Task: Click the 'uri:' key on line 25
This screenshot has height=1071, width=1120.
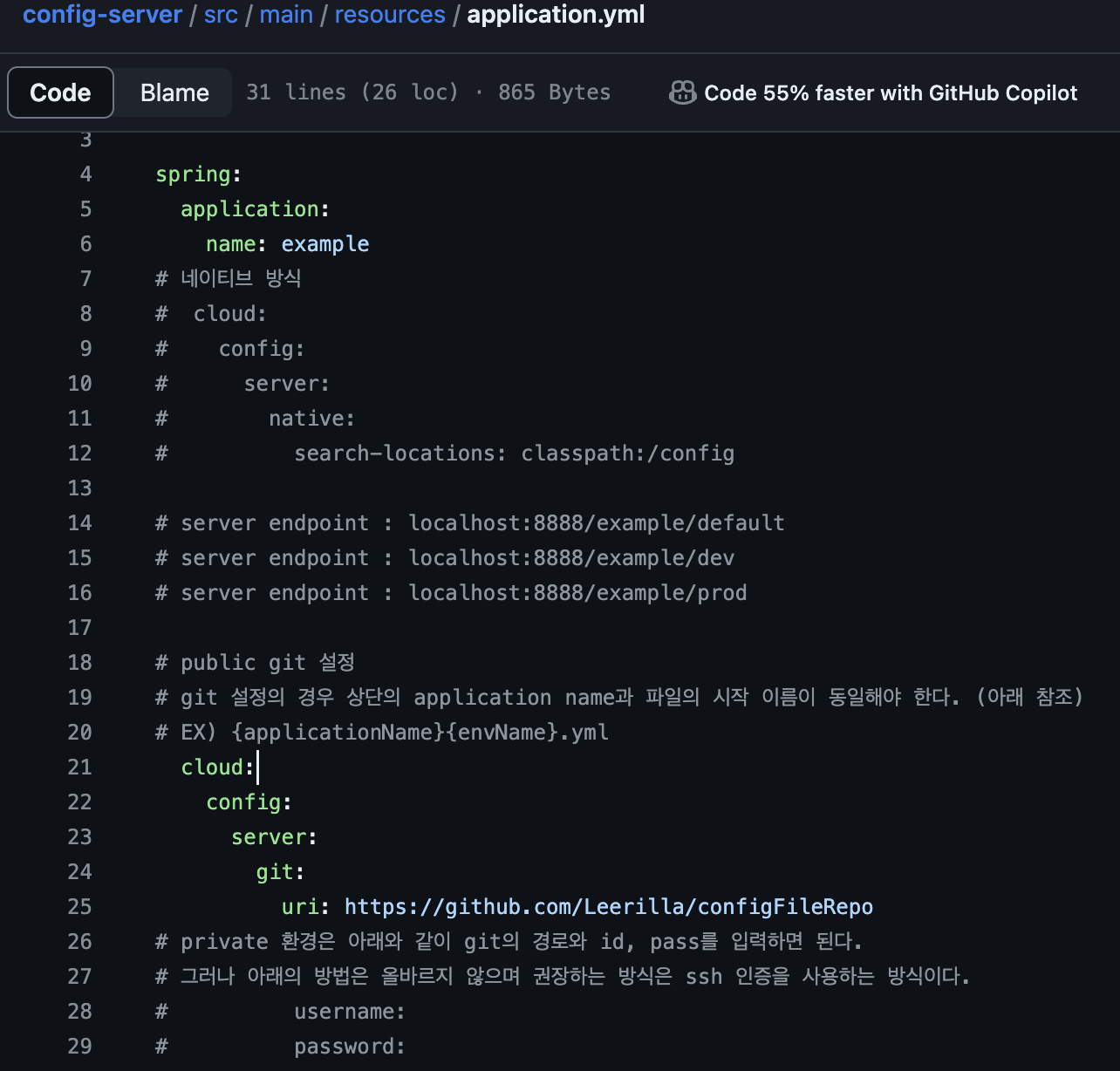Action: (x=306, y=907)
